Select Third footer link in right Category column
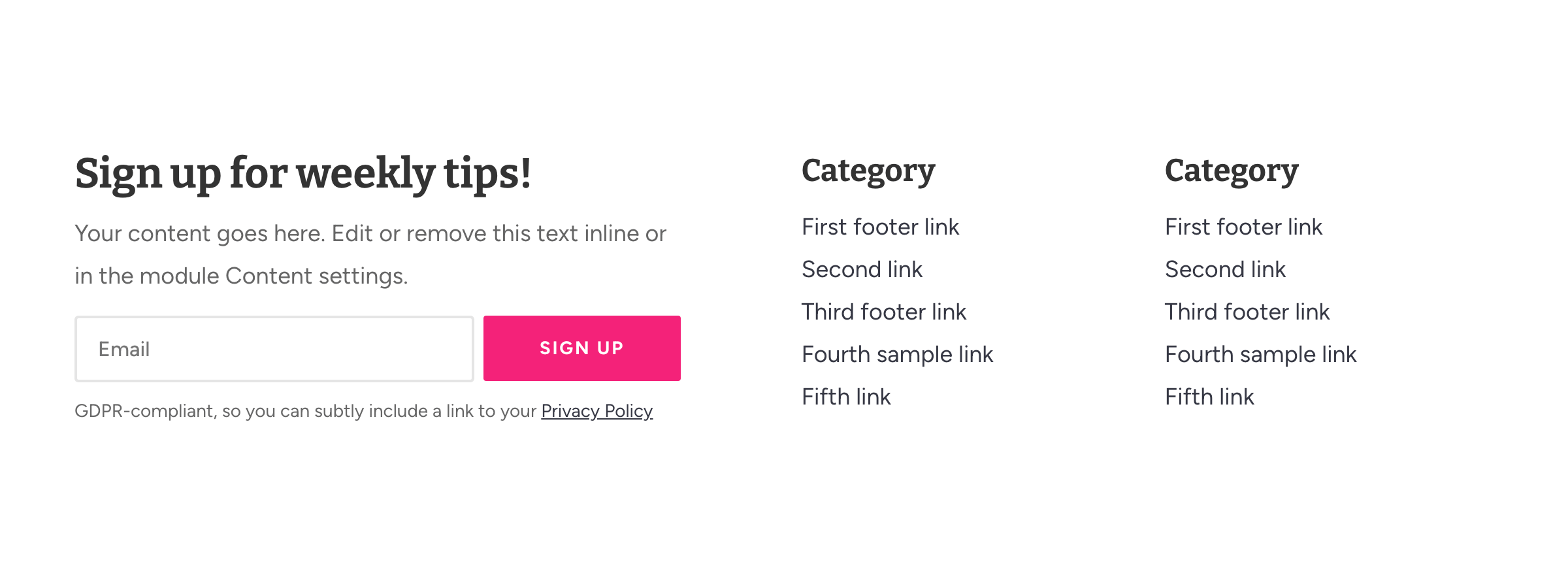This screenshot has height=579, width=1568. pos(1247,312)
